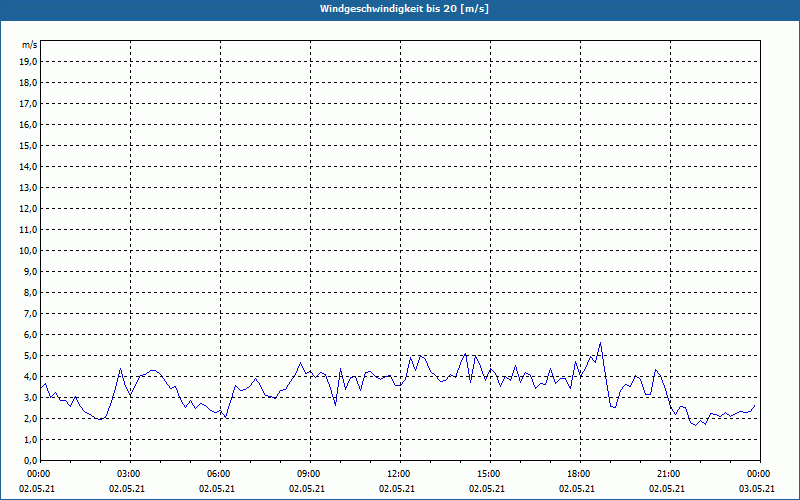Click the 21:00 time label
The width and height of the screenshot is (800, 500).
point(670,474)
